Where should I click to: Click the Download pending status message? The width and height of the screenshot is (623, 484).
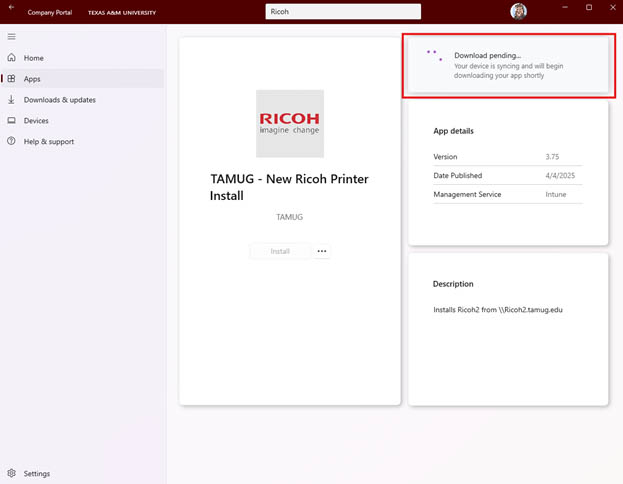(x=509, y=65)
